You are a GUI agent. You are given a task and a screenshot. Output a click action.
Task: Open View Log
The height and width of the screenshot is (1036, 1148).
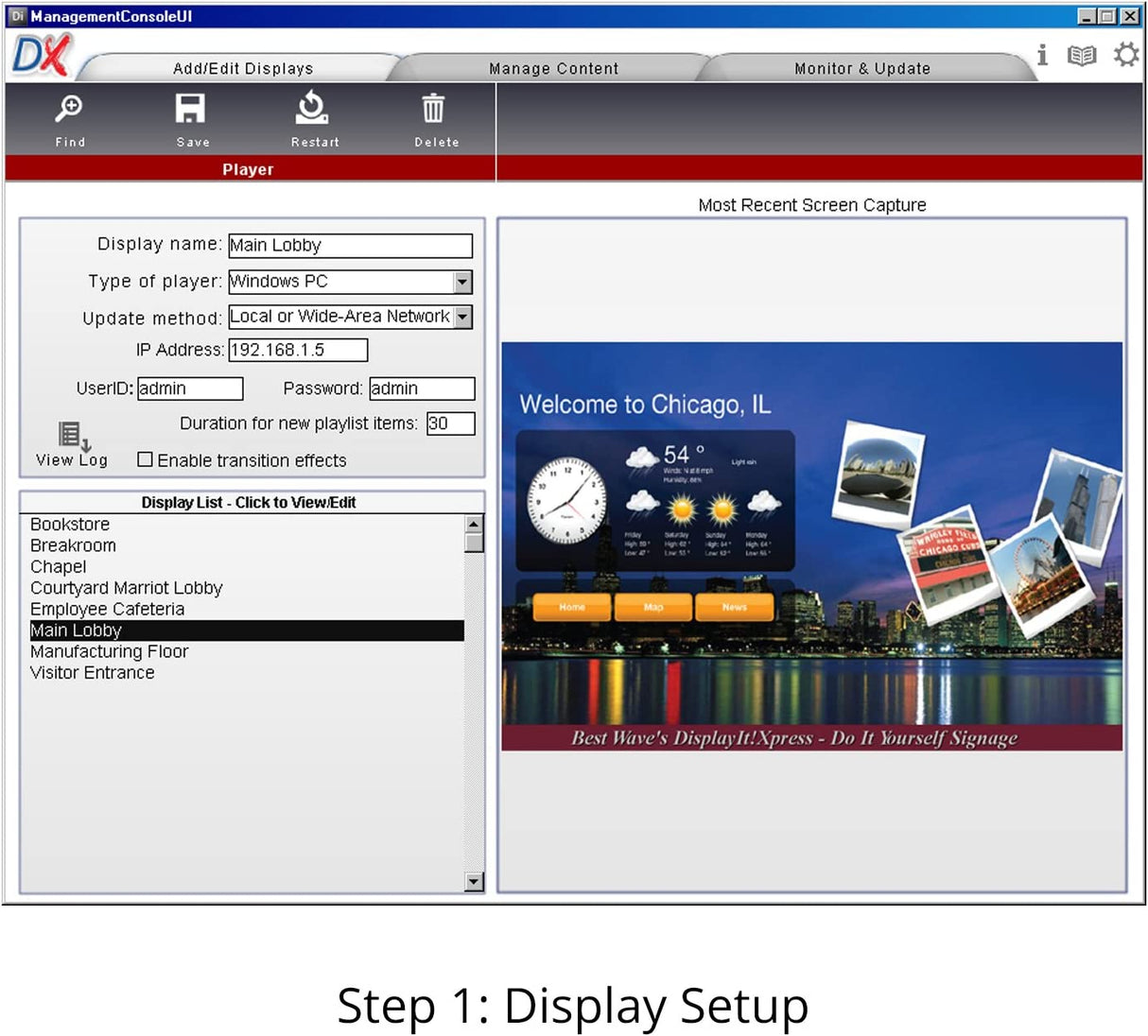(x=71, y=440)
